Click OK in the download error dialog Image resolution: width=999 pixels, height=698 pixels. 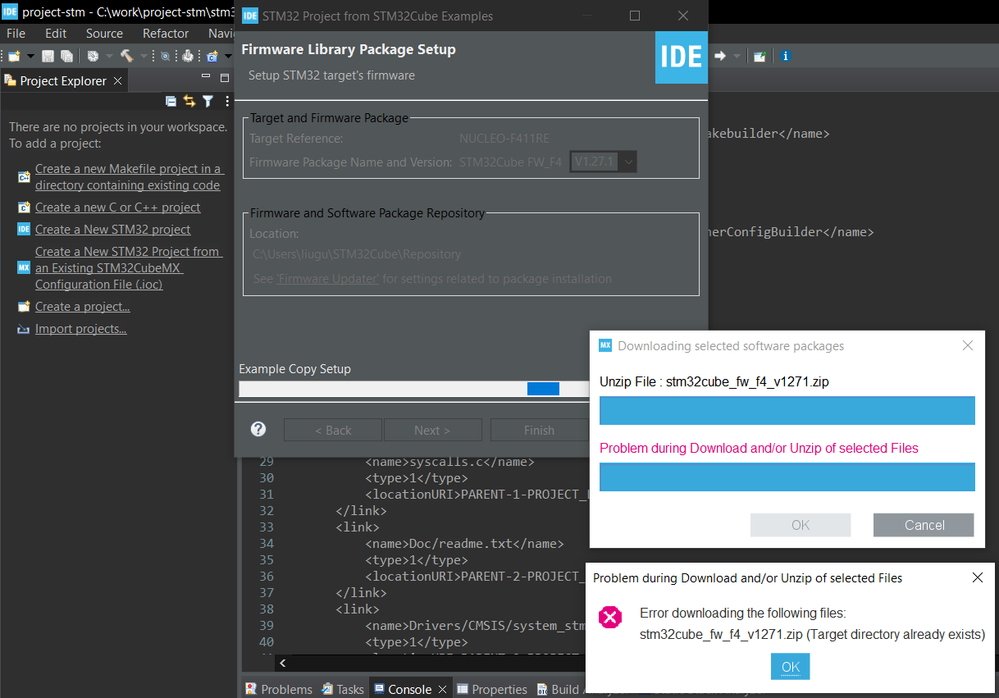pos(790,667)
